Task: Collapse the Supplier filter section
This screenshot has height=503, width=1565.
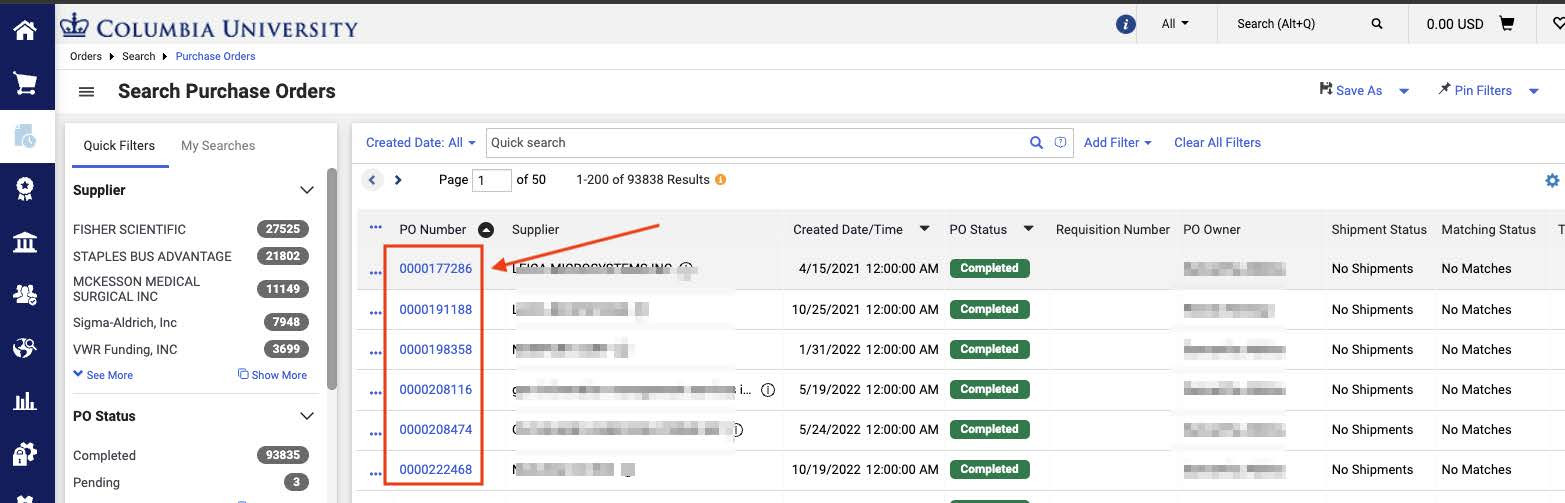Action: [307, 190]
